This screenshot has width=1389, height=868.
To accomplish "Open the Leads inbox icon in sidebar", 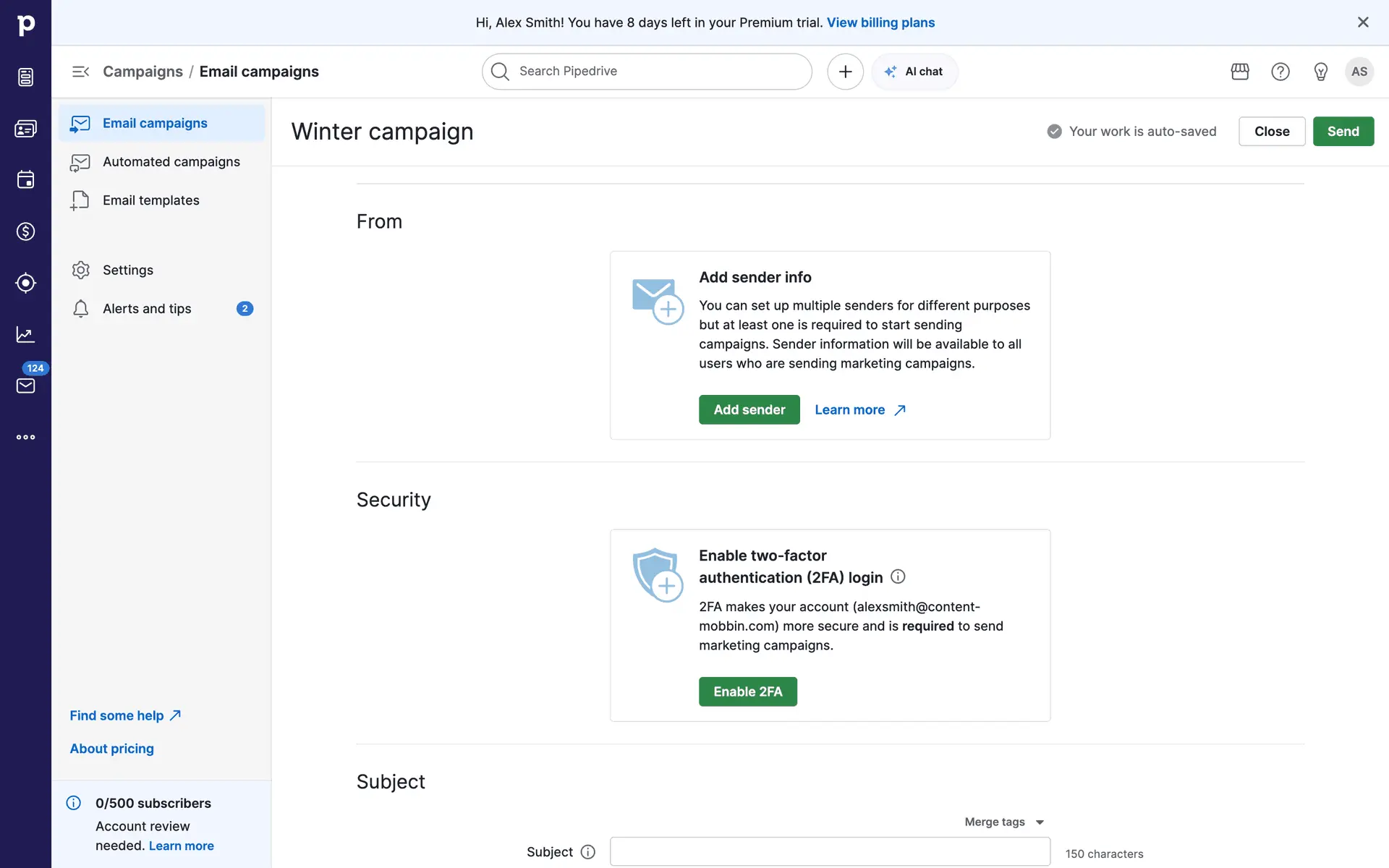I will click(25, 77).
